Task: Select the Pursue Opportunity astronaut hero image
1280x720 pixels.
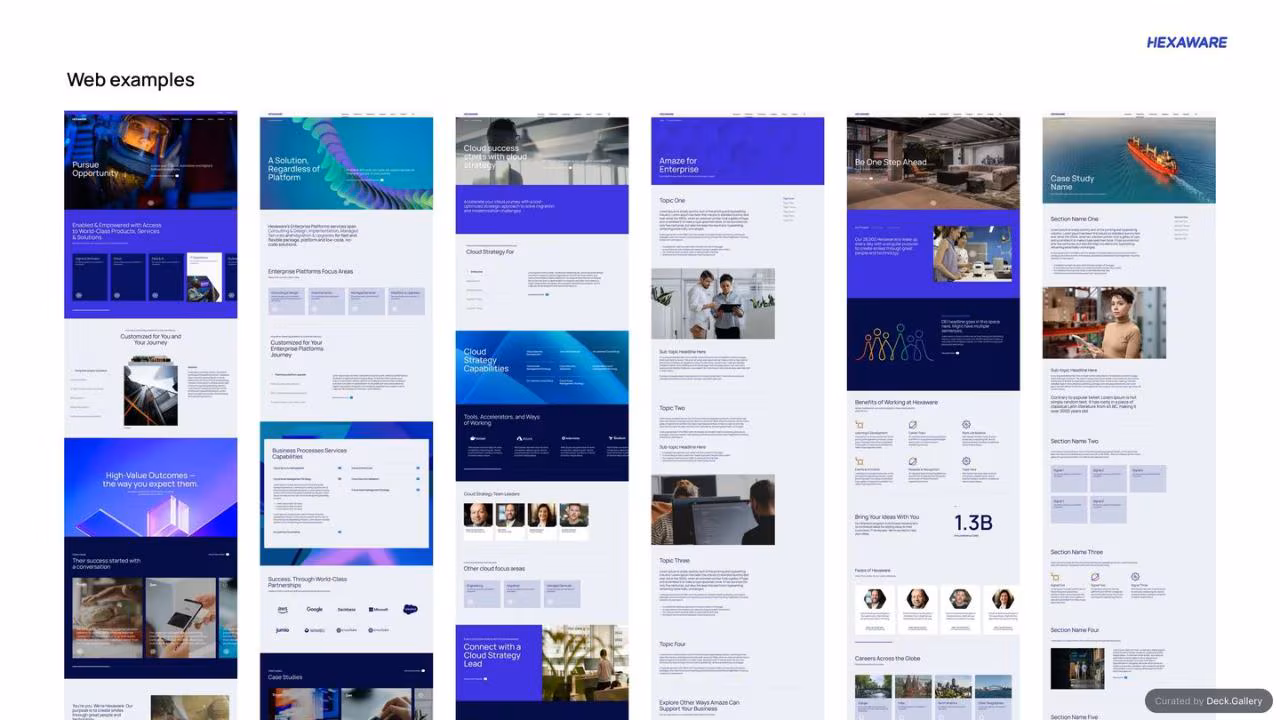Action: [x=151, y=160]
